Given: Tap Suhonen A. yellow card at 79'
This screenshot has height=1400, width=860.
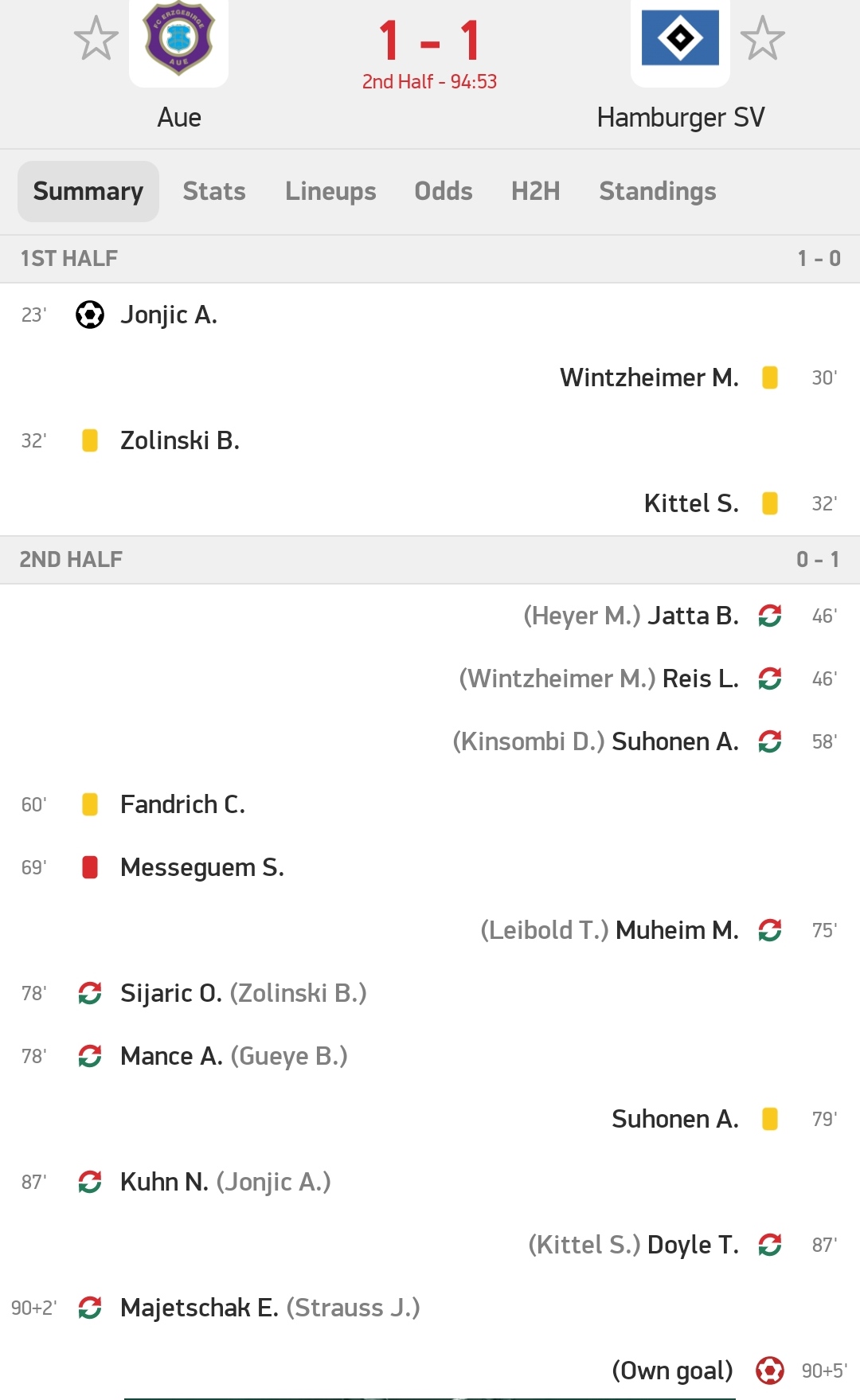Looking at the screenshot, I should [770, 1119].
